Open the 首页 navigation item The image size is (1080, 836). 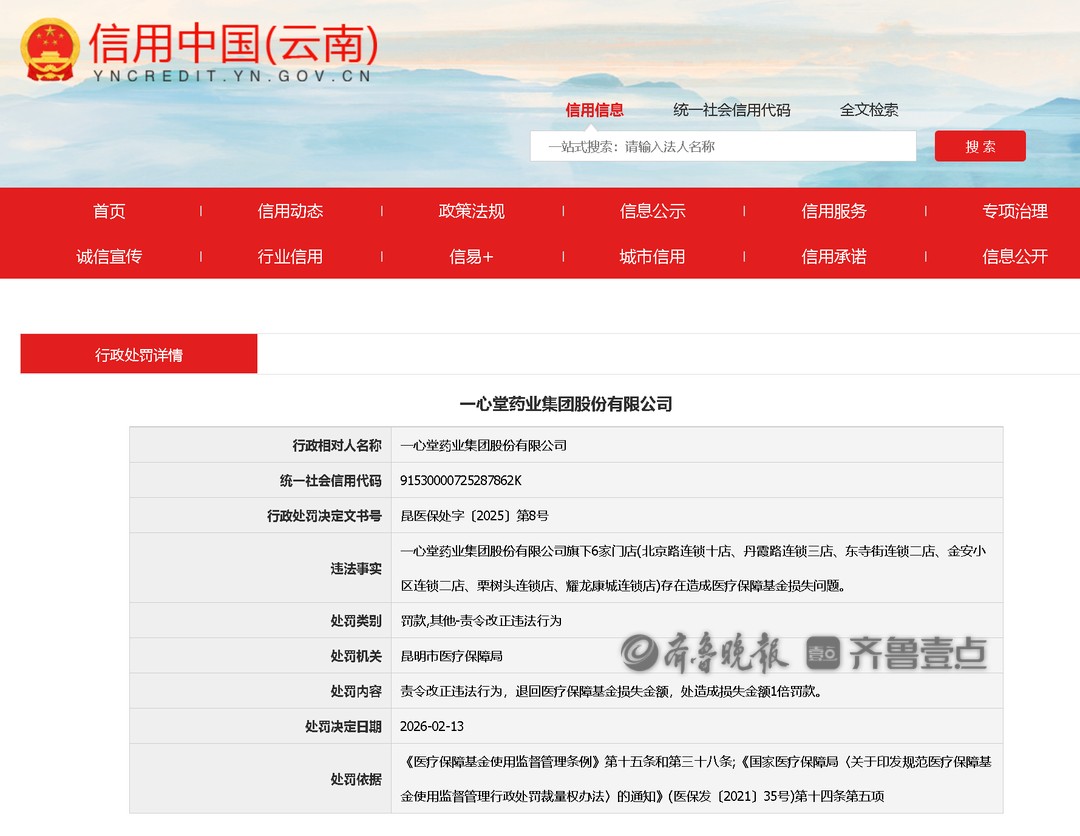109,211
